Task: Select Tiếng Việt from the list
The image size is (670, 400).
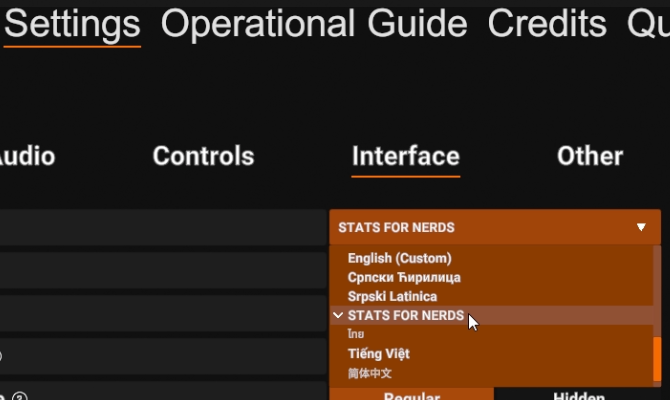Action: (378, 353)
